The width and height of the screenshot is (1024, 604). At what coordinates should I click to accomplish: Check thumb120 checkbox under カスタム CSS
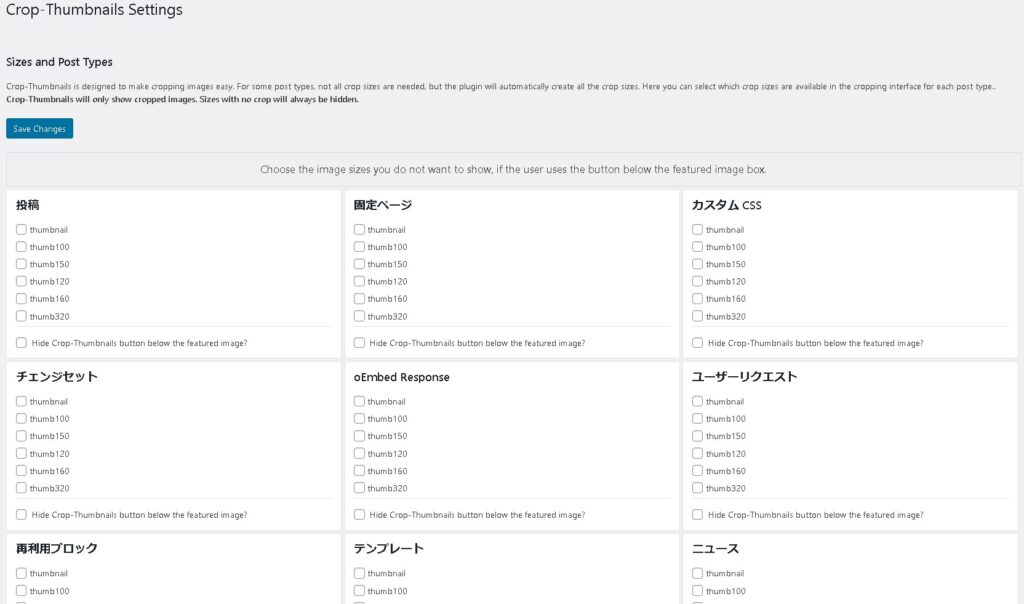[697, 282]
